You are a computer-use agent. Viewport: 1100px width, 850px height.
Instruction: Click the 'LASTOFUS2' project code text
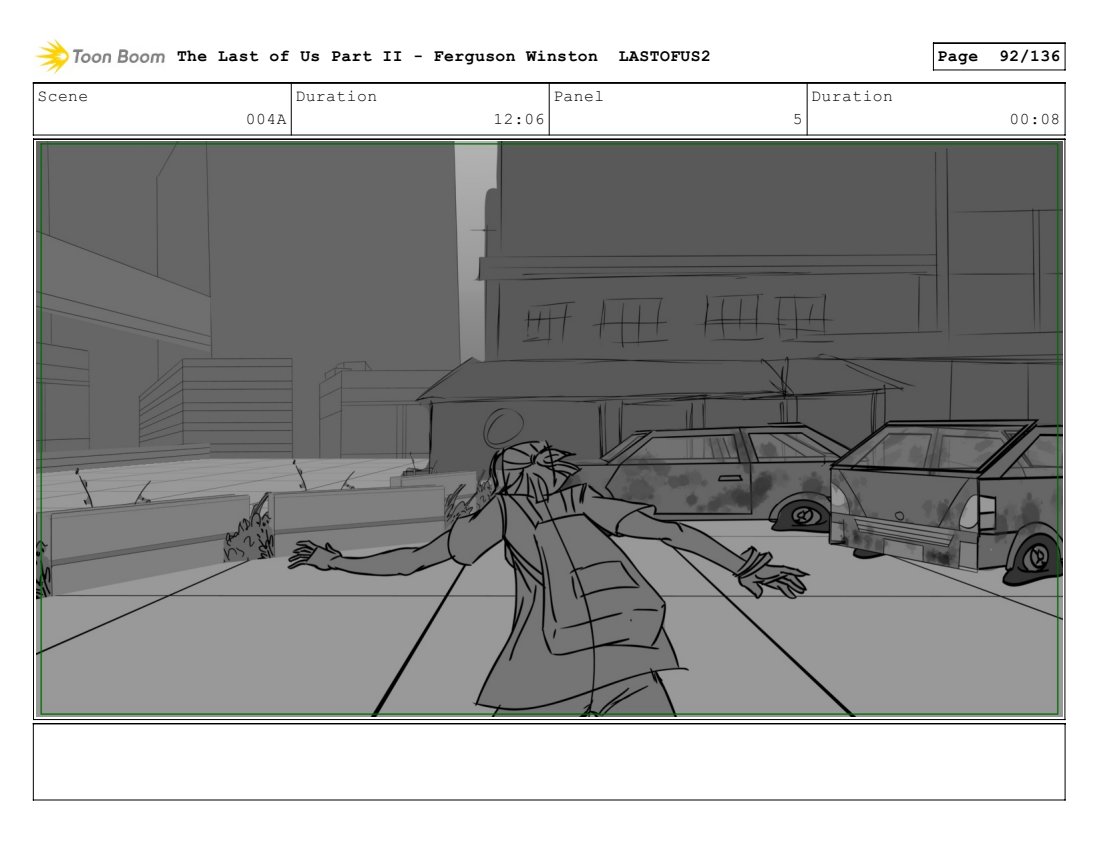tap(664, 56)
